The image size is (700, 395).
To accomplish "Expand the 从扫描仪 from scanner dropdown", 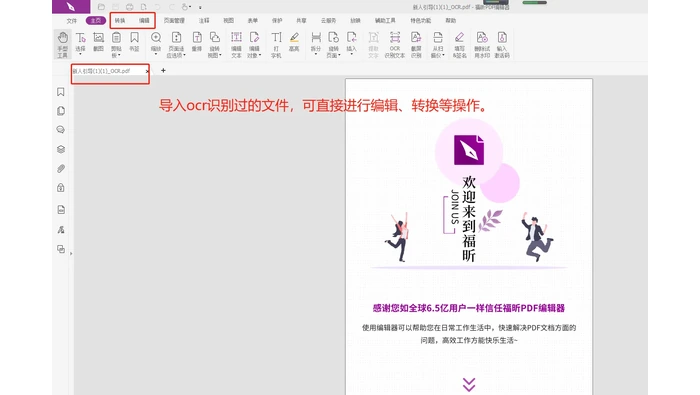I will [443, 56].
